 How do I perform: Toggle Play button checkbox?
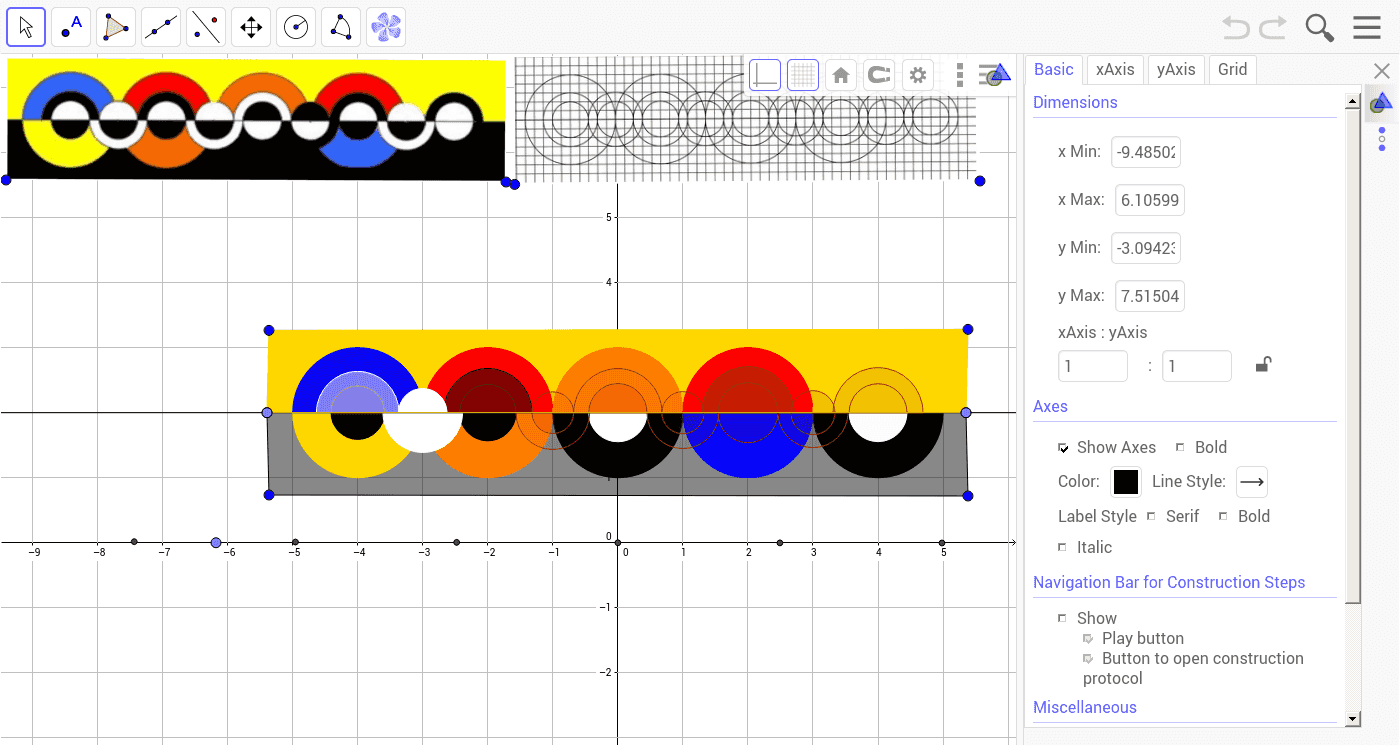[x=1088, y=638]
